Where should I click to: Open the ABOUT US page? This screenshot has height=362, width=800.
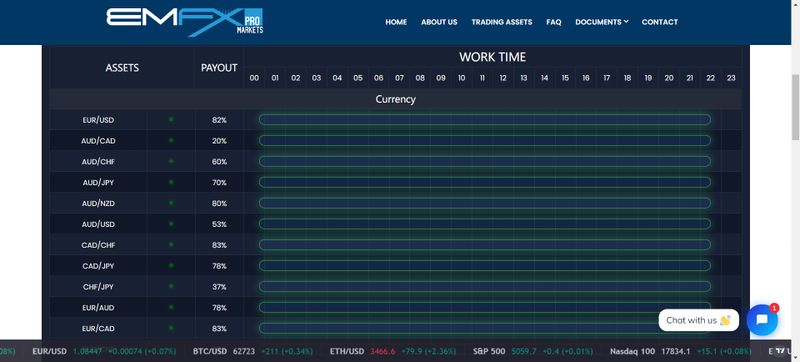tap(439, 22)
